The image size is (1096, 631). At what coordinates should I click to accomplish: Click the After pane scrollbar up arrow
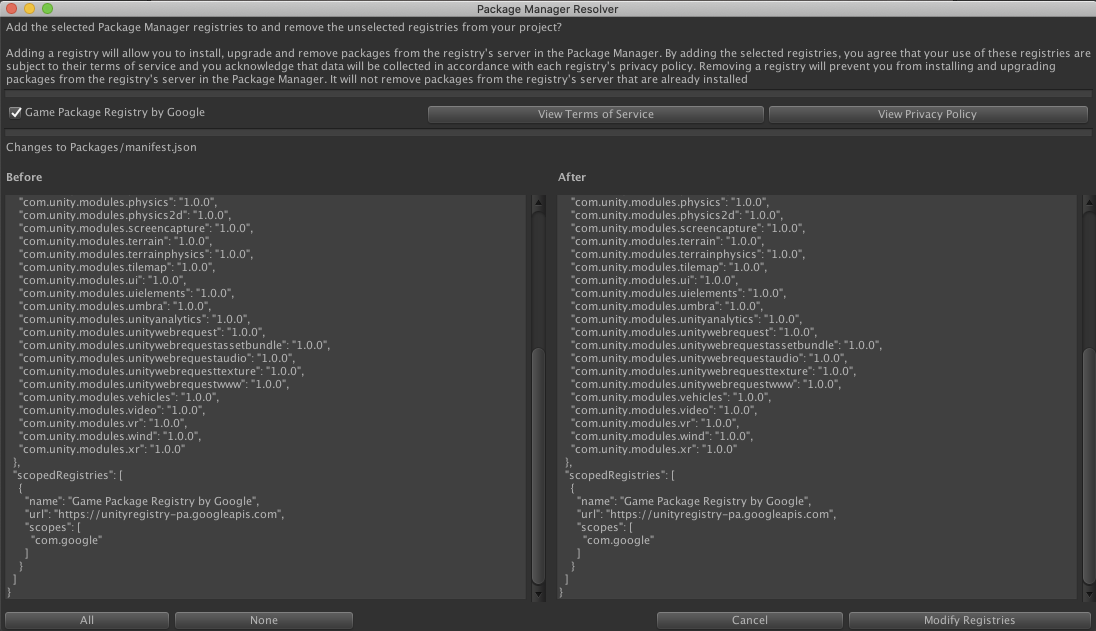click(1089, 201)
